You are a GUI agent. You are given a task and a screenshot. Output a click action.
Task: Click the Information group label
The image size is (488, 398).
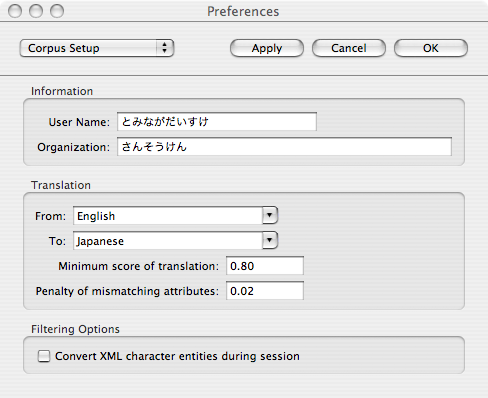(x=62, y=91)
